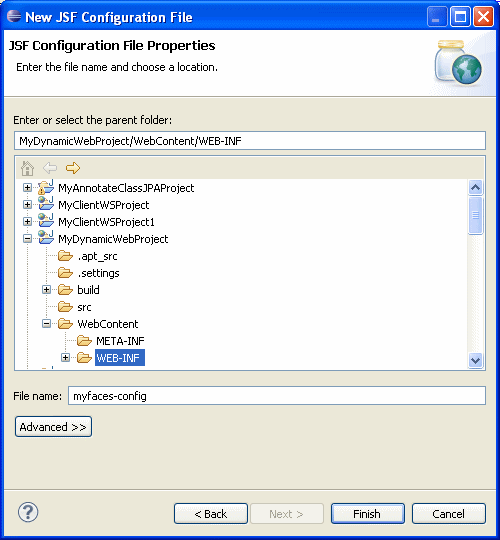500x540 pixels.
Task: Click the MyClientWSProject1 project icon
Action: tap(46, 221)
